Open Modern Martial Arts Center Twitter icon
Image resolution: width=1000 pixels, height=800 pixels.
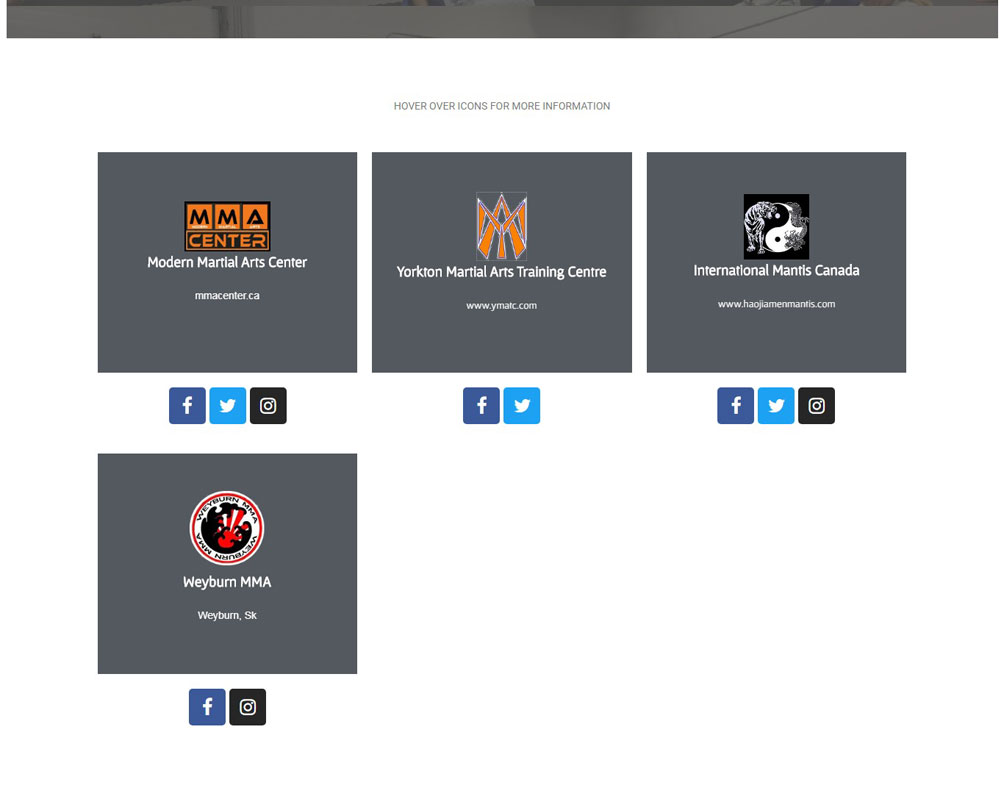[x=228, y=405]
